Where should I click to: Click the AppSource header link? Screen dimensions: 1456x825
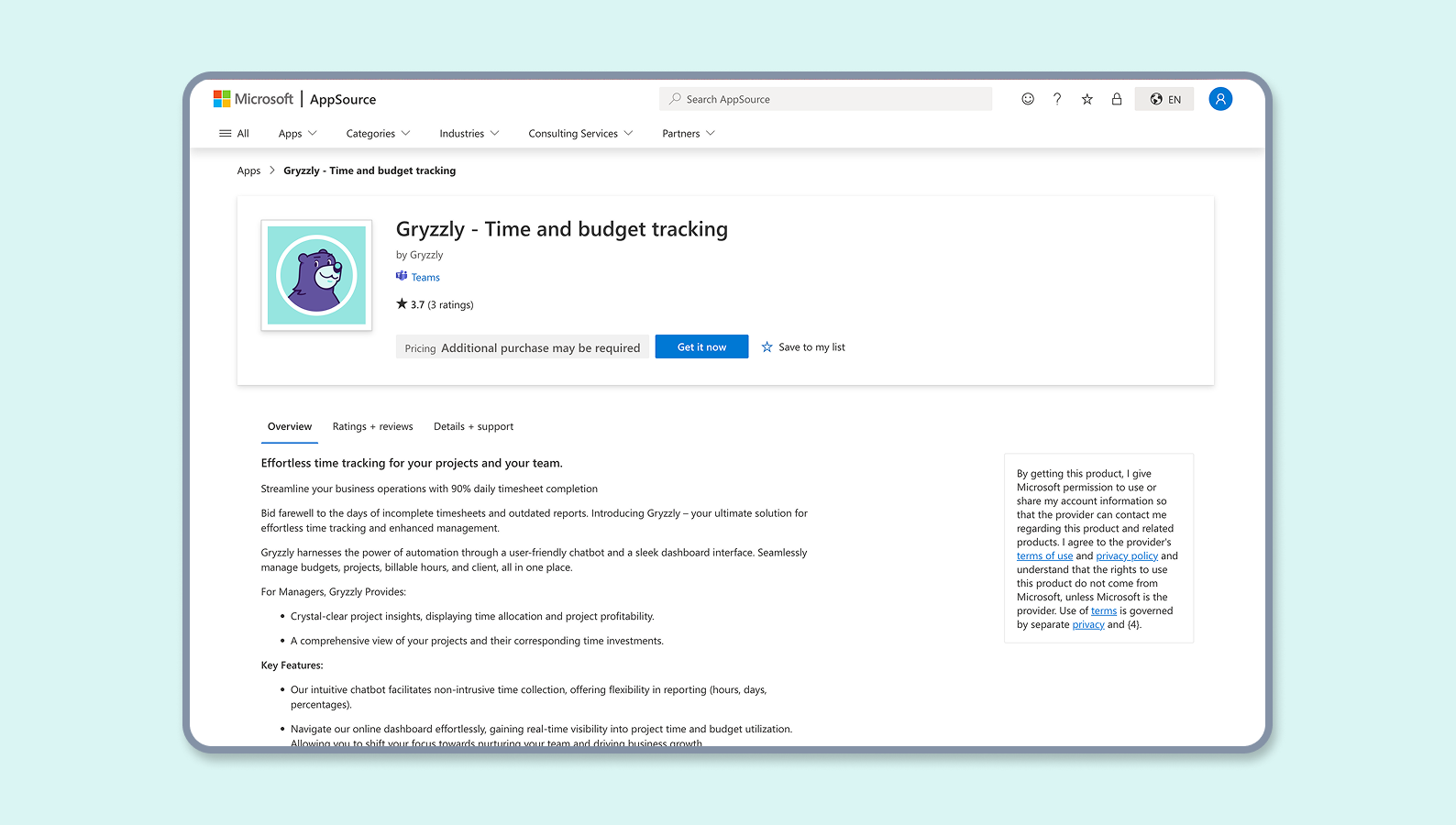[x=343, y=99]
